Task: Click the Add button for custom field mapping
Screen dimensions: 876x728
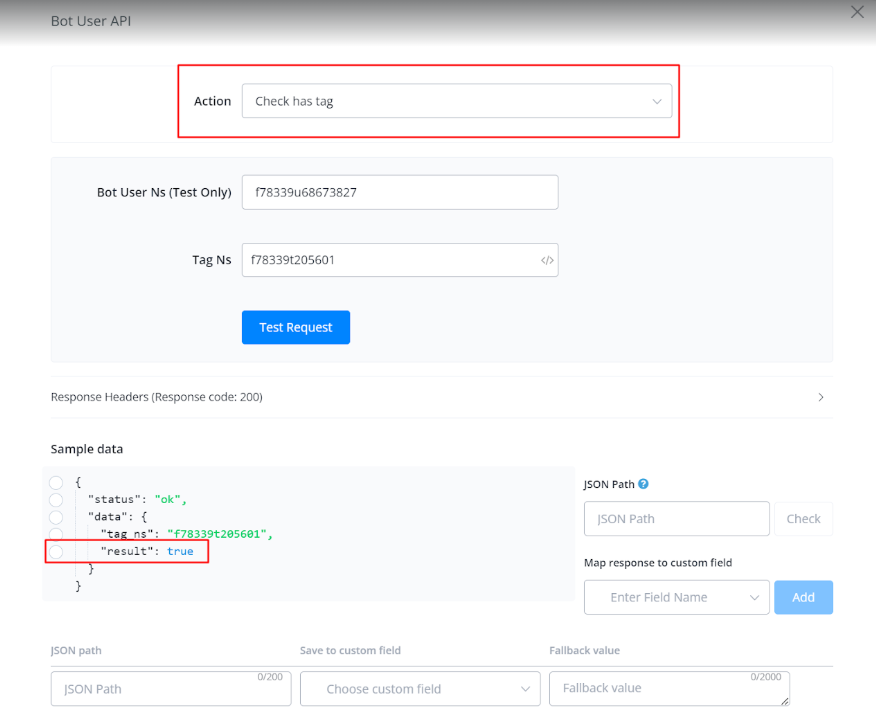Action: [803, 597]
